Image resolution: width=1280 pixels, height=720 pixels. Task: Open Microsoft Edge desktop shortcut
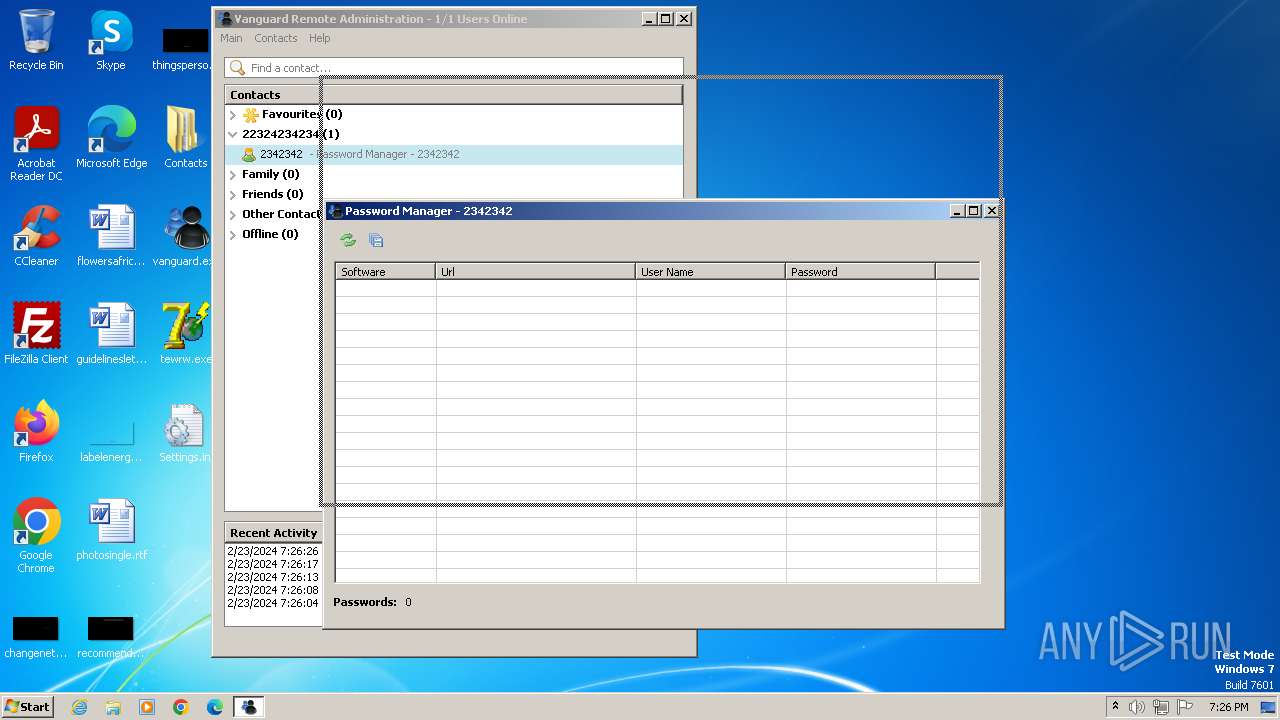click(x=111, y=138)
